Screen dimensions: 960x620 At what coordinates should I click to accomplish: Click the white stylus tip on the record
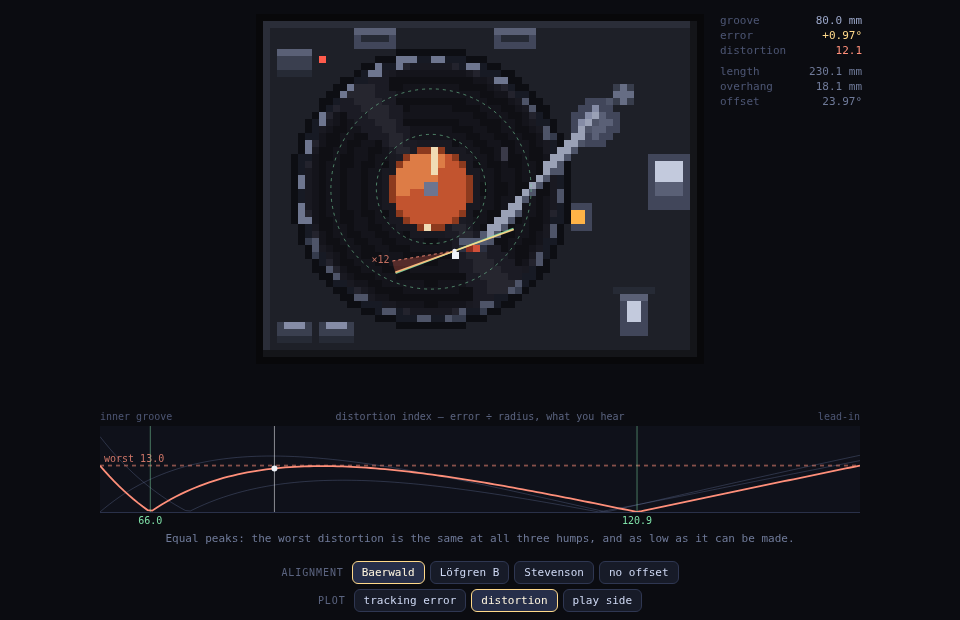(x=456, y=255)
